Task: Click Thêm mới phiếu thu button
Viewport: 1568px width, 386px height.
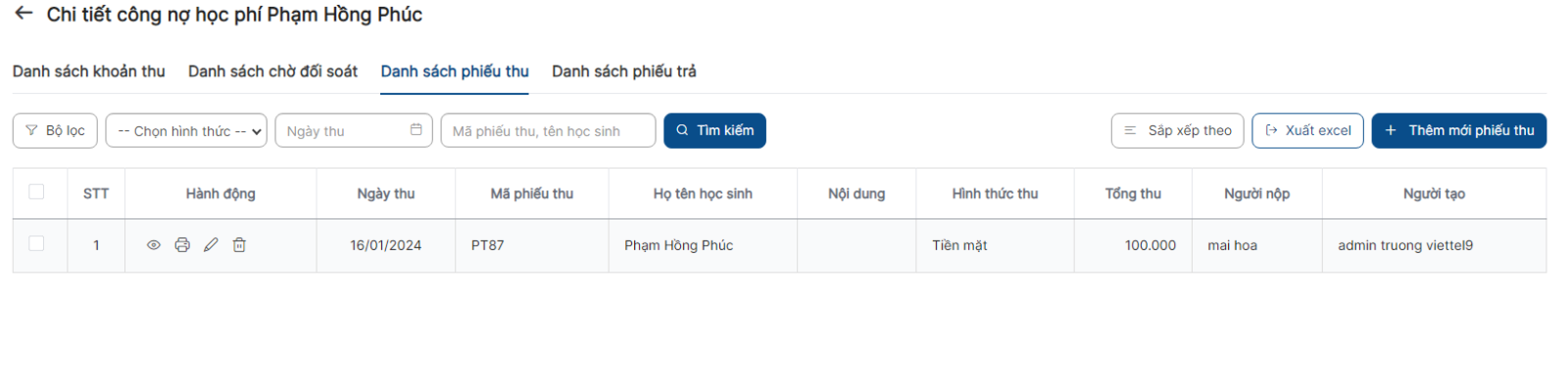Action: pos(1459,130)
